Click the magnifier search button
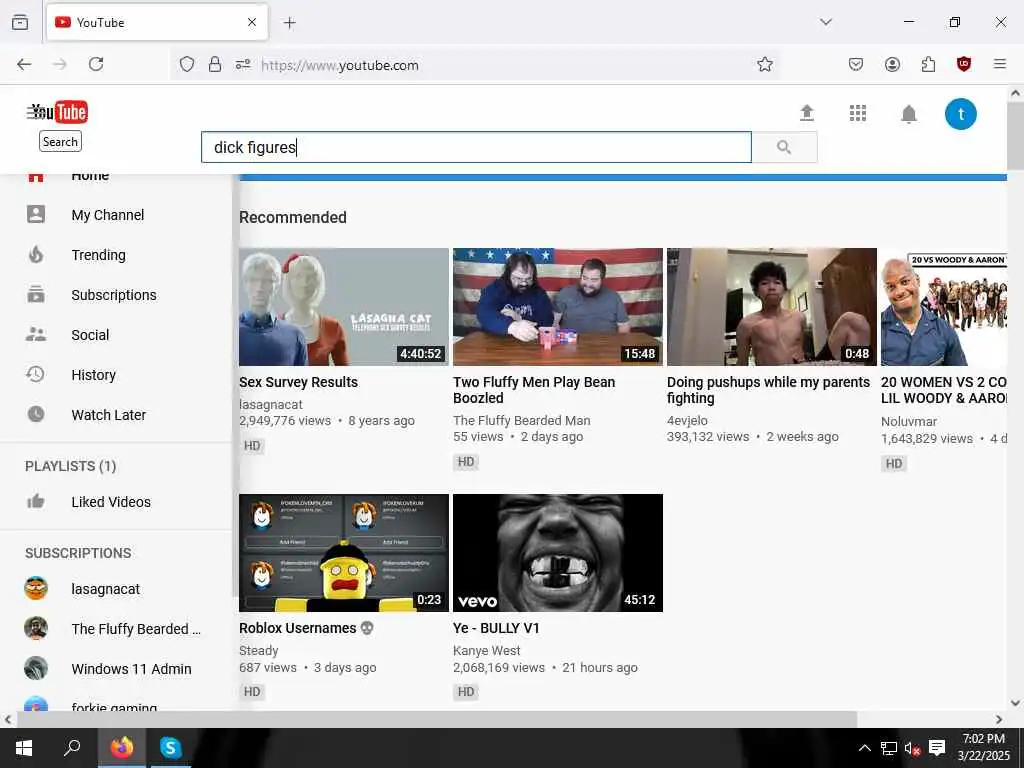This screenshot has height=768, width=1024. point(784,147)
